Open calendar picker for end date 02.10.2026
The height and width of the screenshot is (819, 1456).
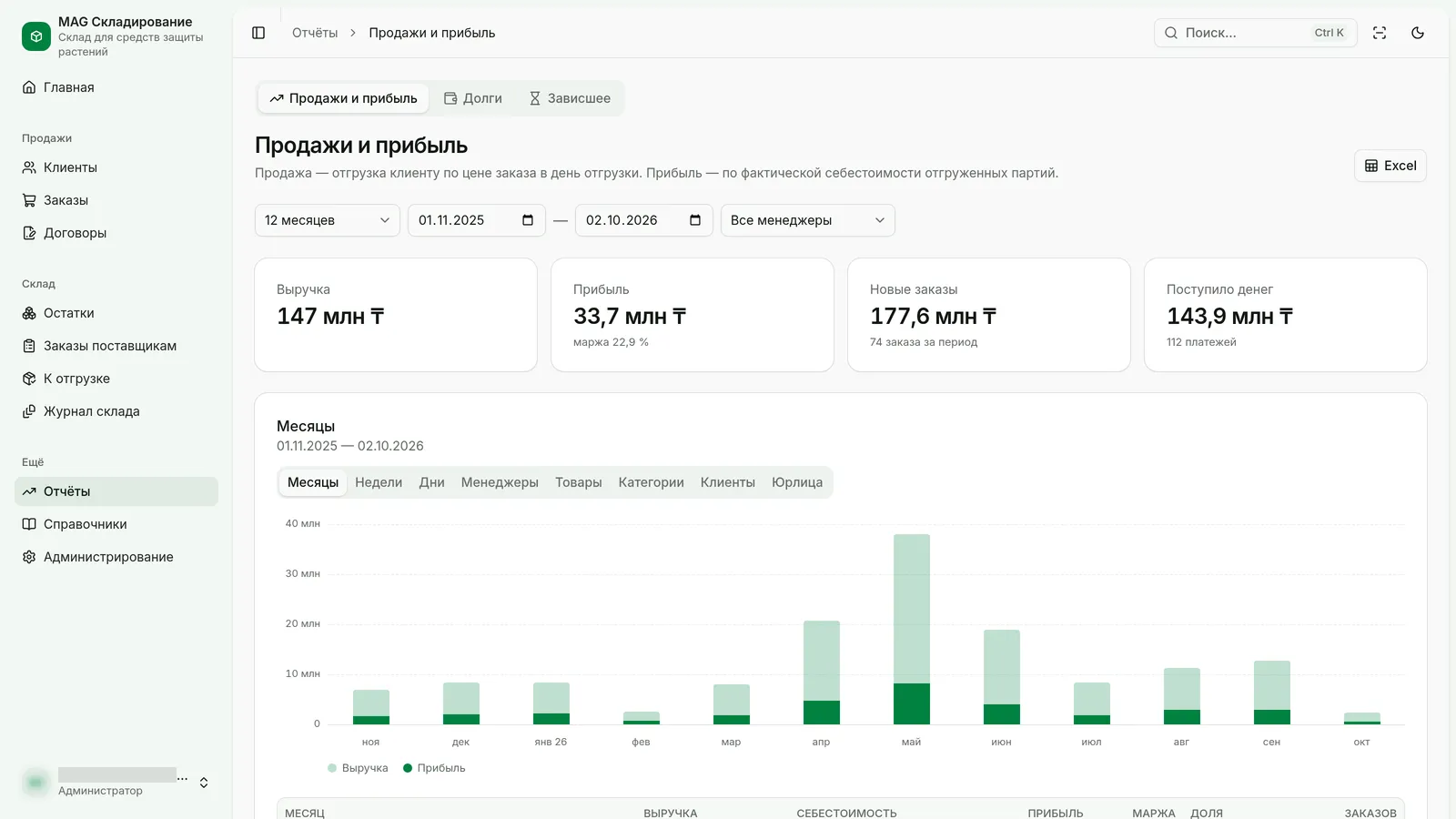click(x=695, y=220)
